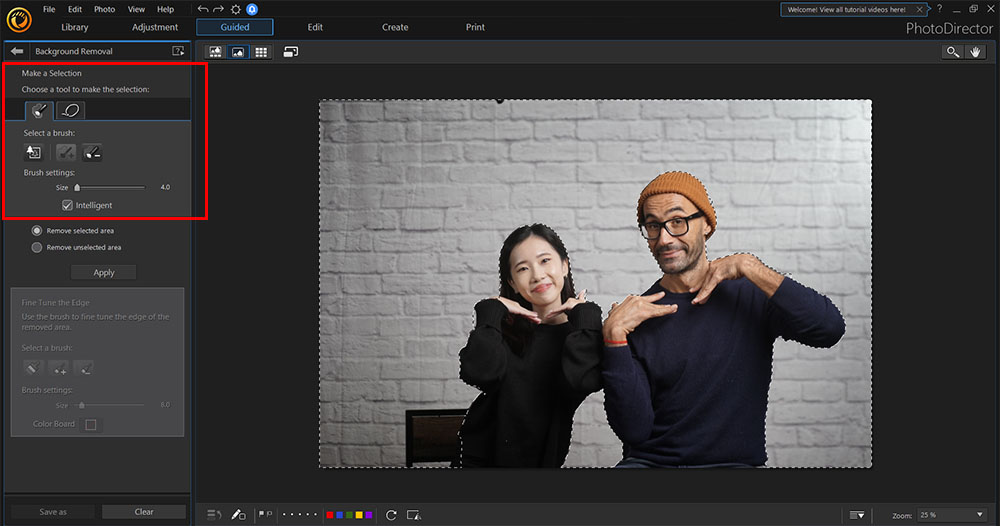Click the Save as button
Image resolution: width=1000 pixels, height=526 pixels.
click(53, 511)
